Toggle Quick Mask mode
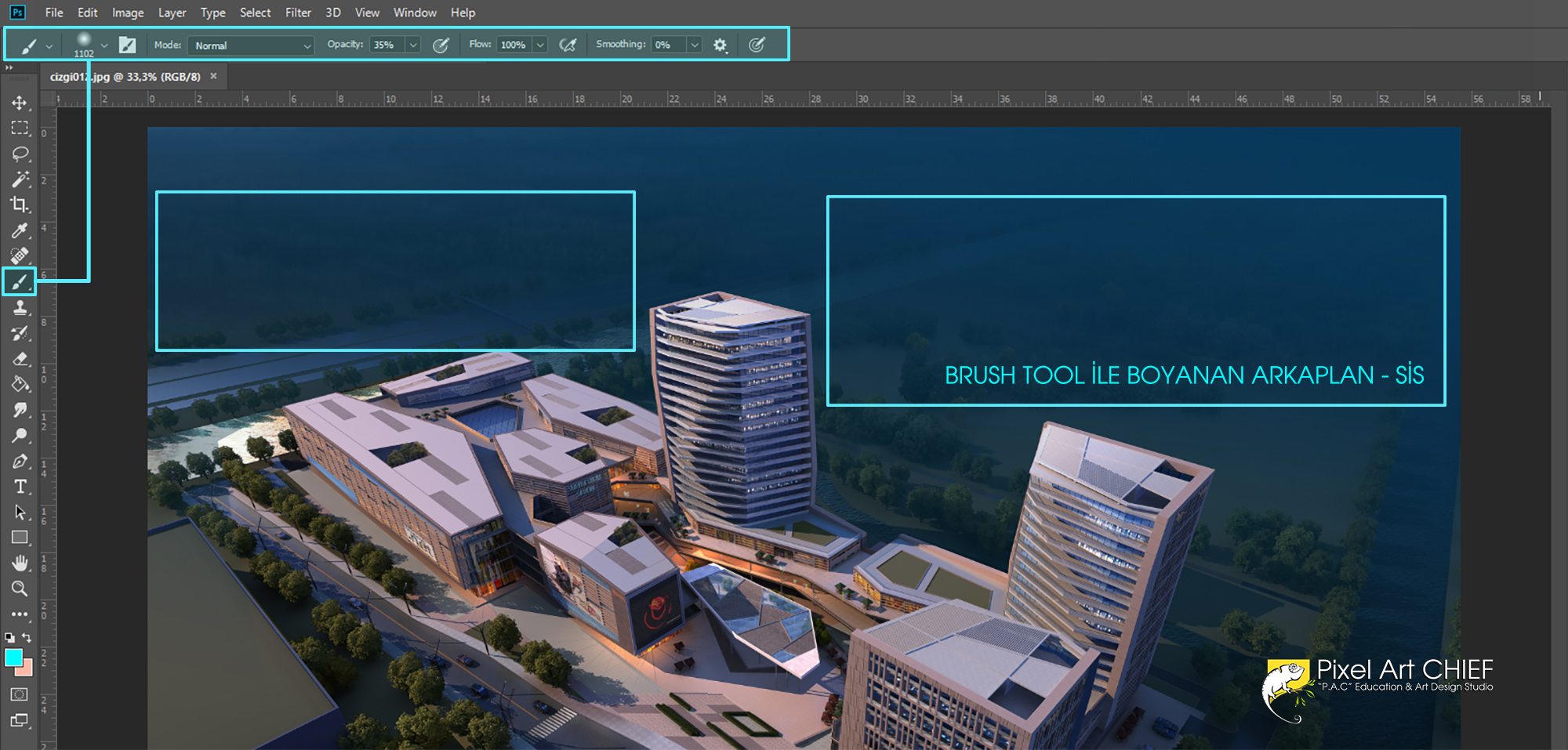The height and width of the screenshot is (750, 1568). click(20, 694)
